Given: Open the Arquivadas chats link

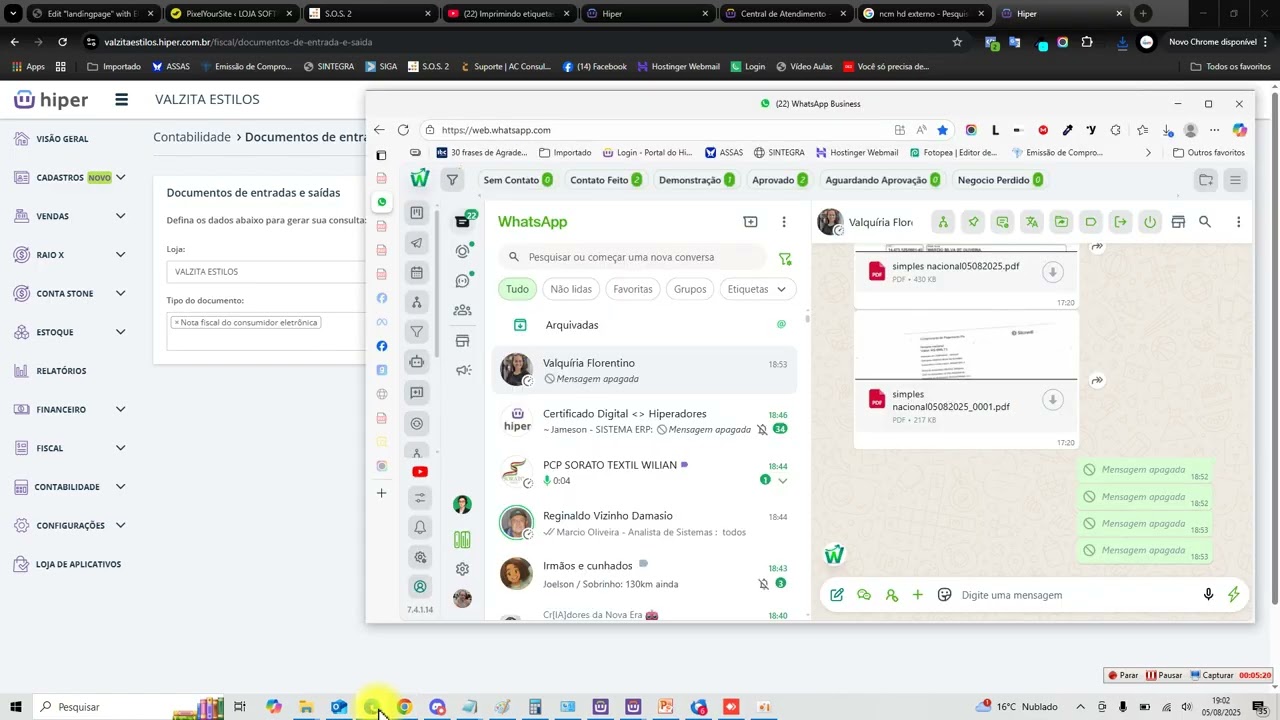Looking at the screenshot, I should pos(572,325).
